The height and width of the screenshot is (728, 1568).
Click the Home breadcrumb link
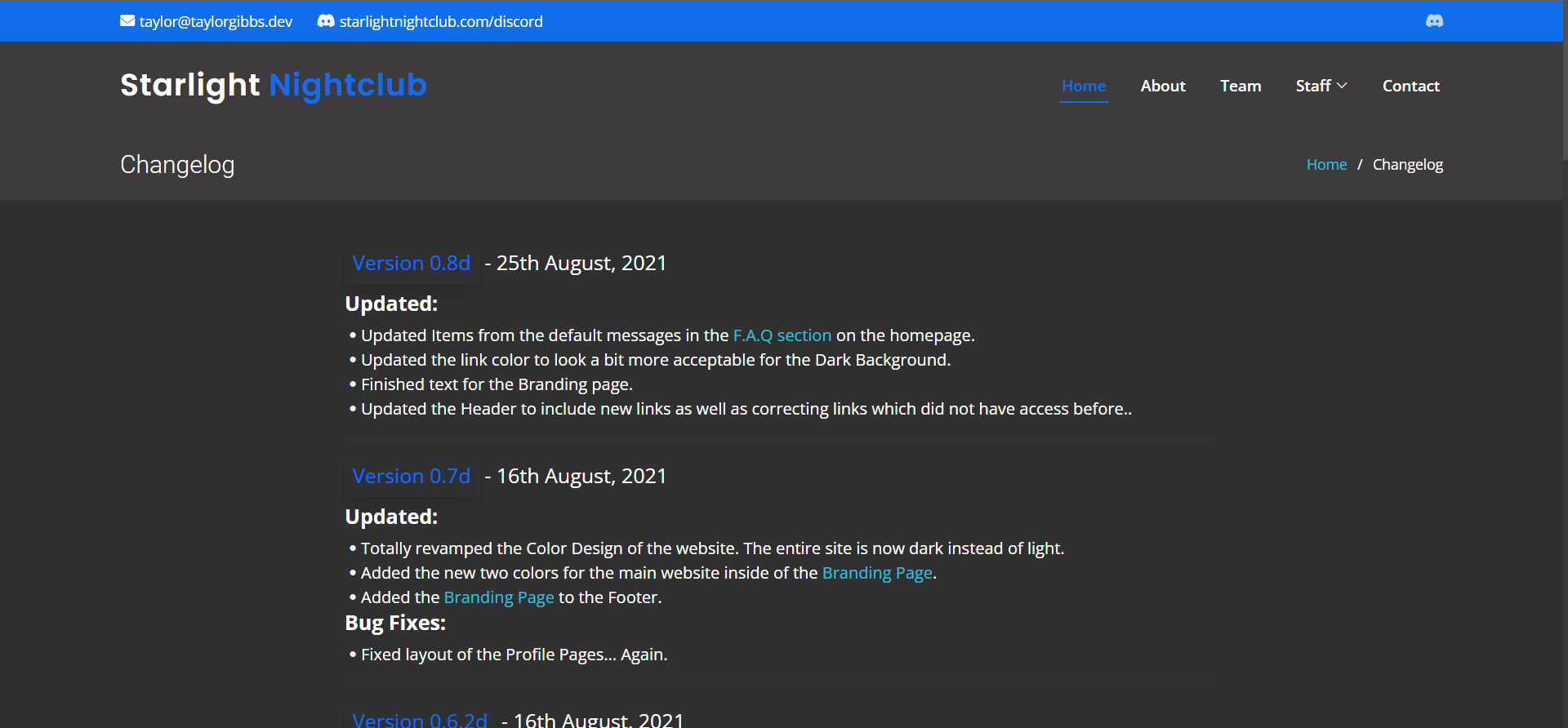[x=1326, y=165]
